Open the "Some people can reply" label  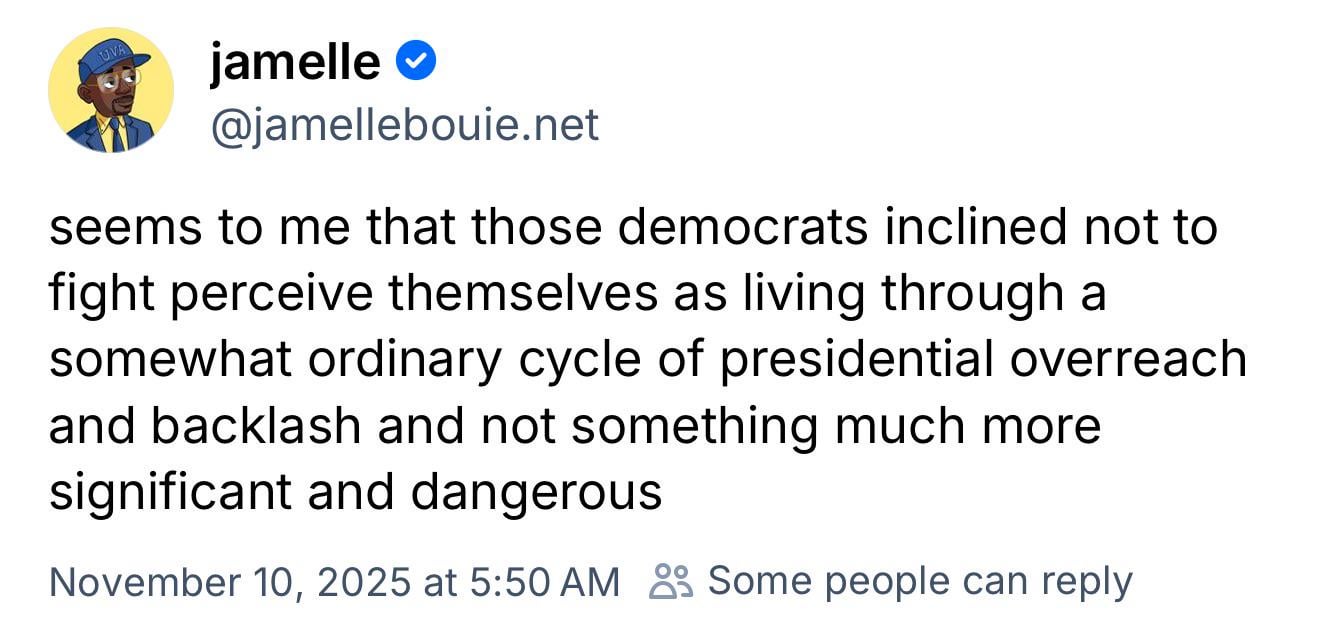coord(920,581)
